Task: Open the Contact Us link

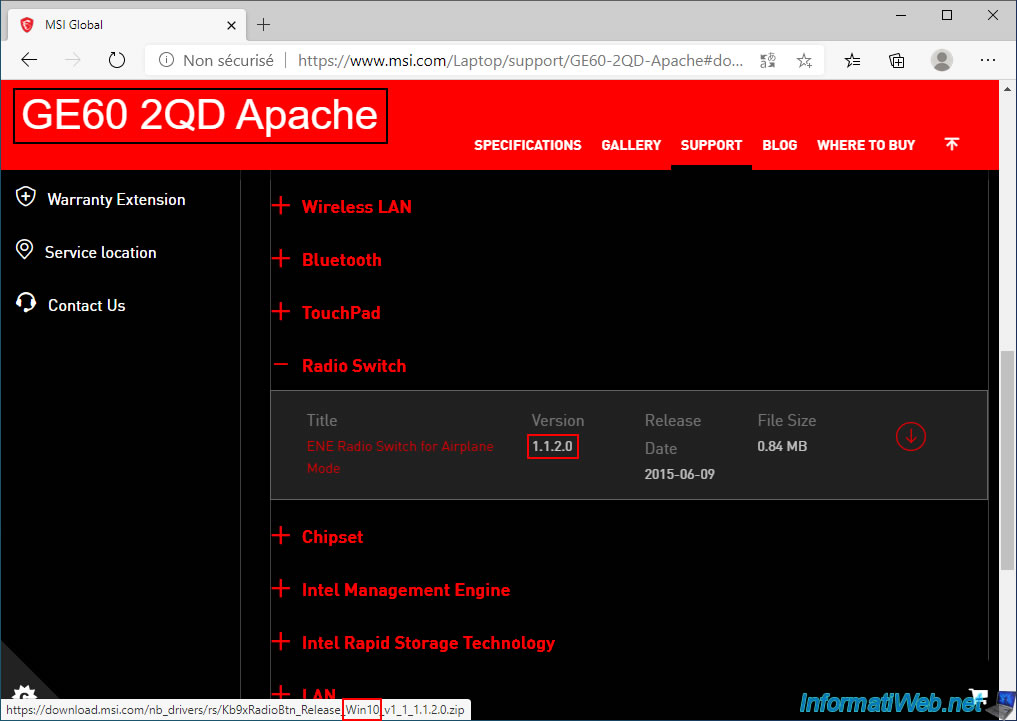Action: 87,306
